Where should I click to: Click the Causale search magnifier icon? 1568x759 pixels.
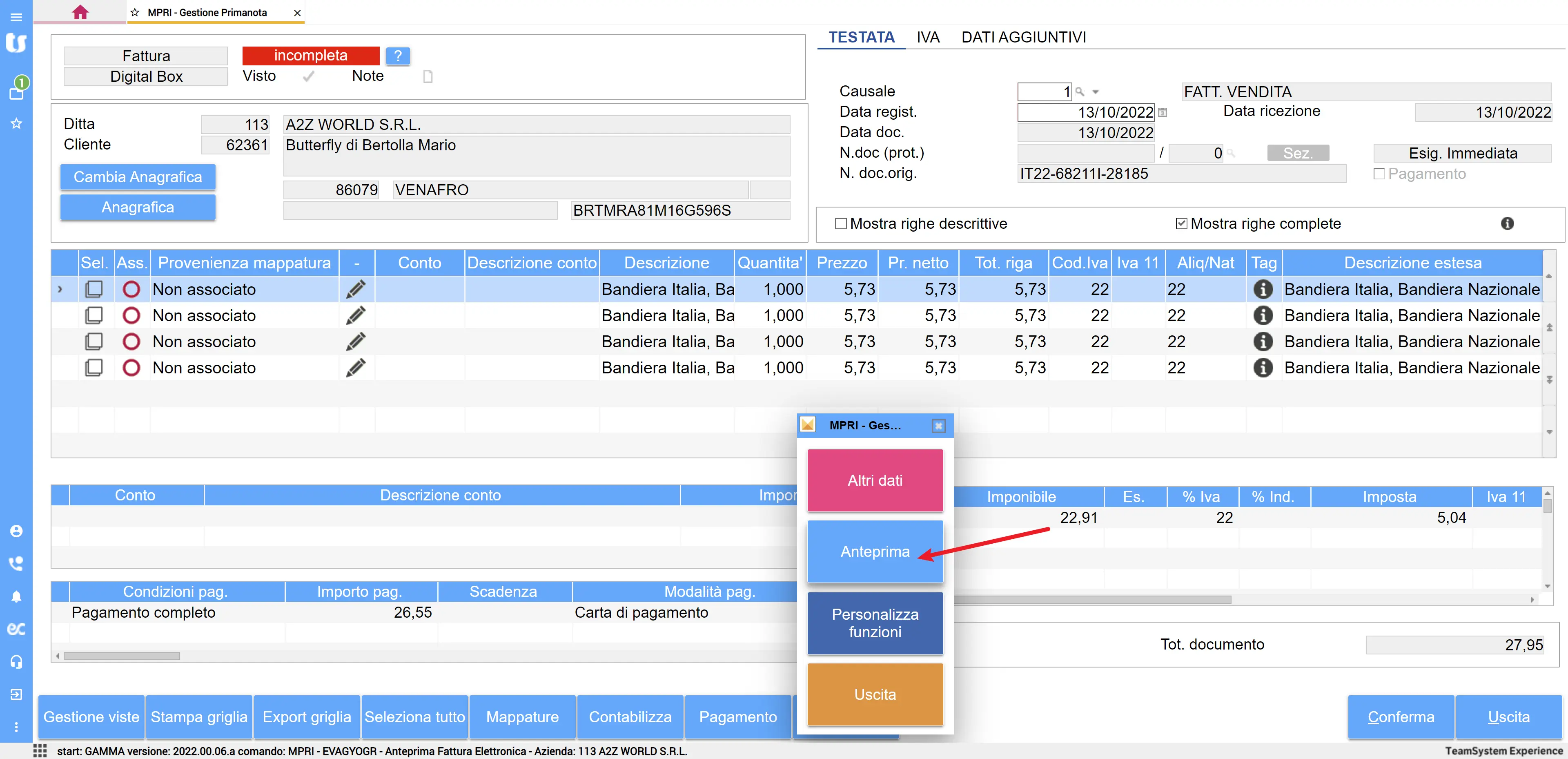[1080, 92]
